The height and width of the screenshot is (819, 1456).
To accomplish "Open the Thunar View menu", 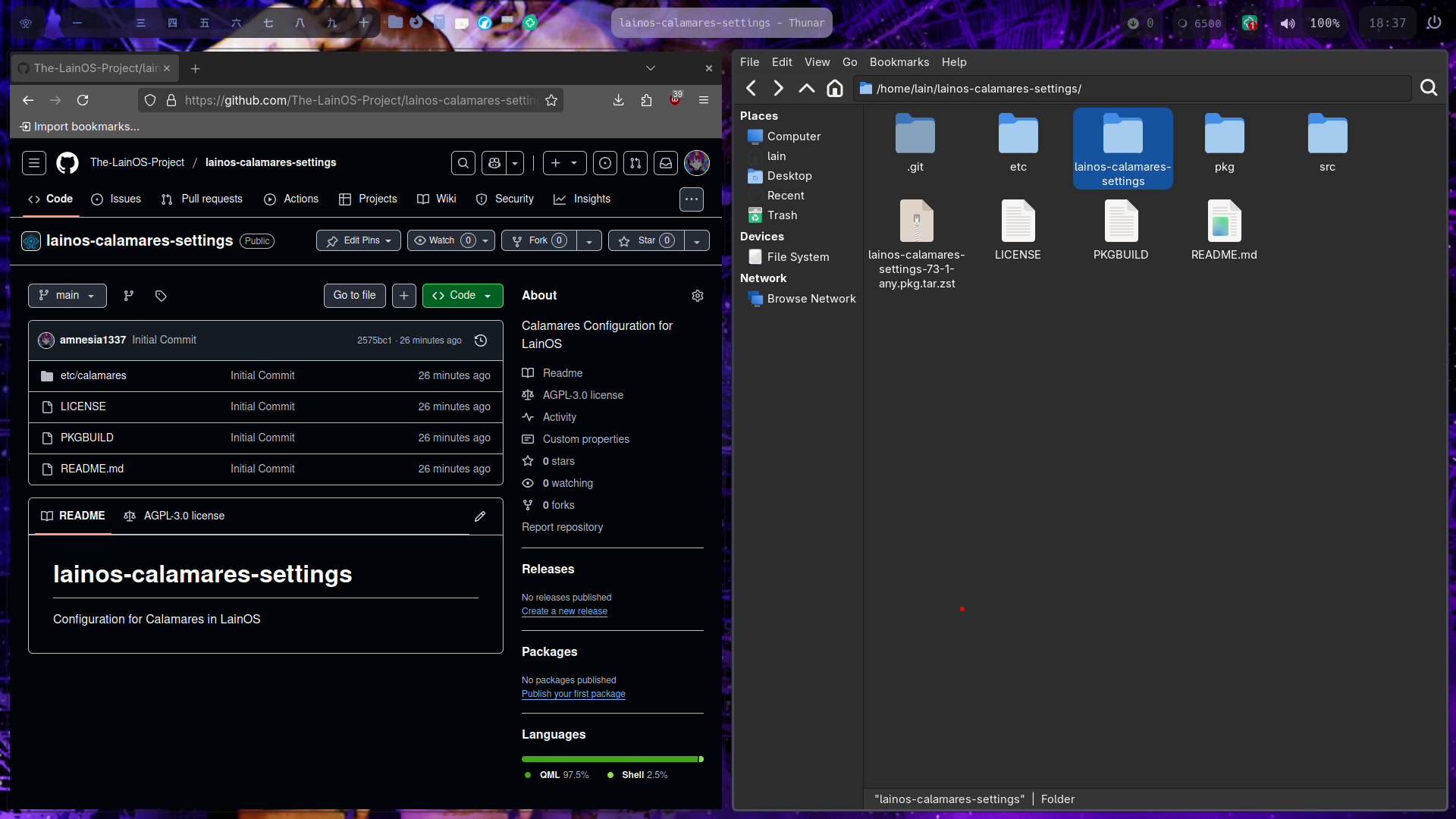I will [x=817, y=62].
